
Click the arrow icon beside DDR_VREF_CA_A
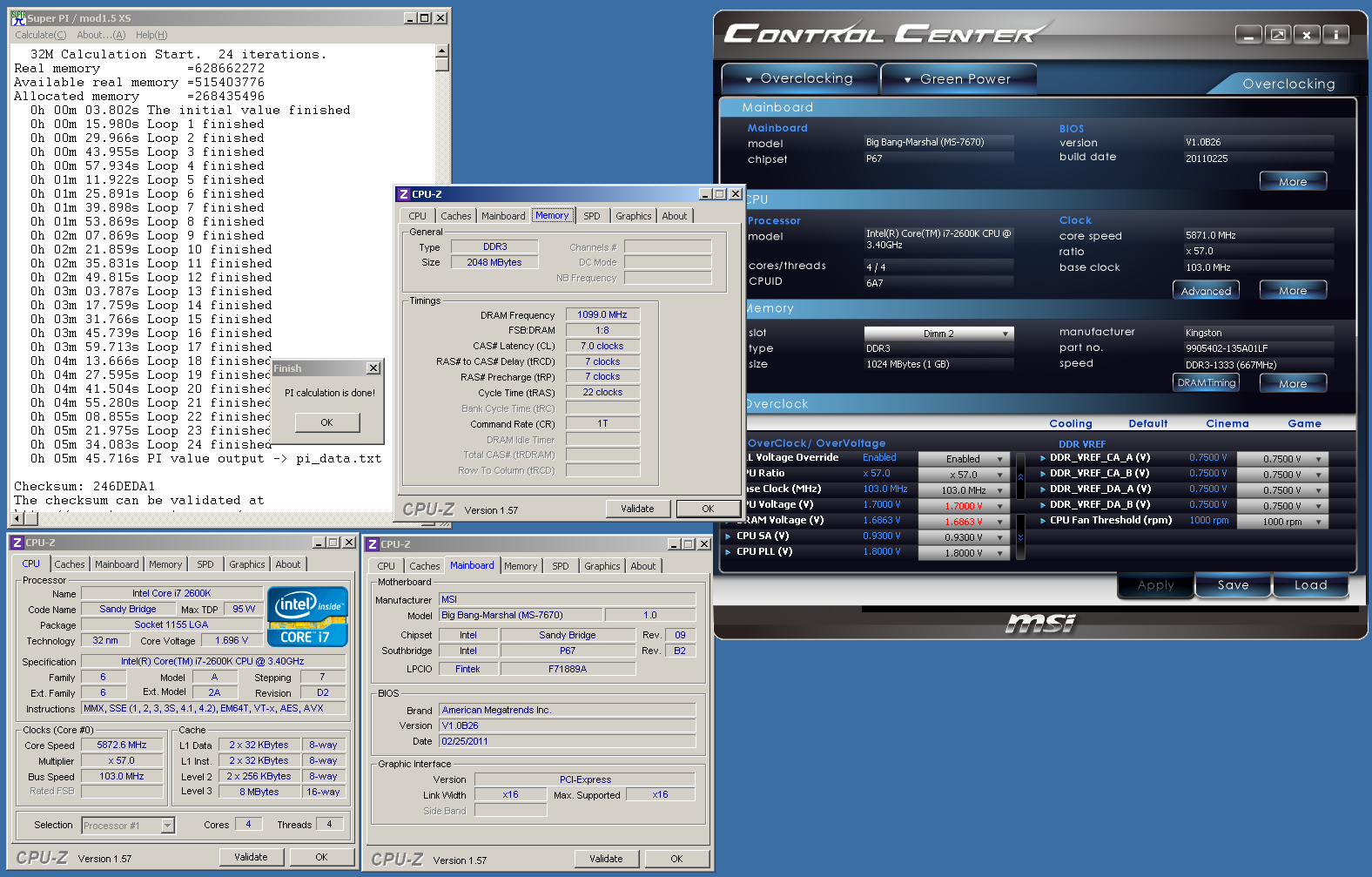1043,458
